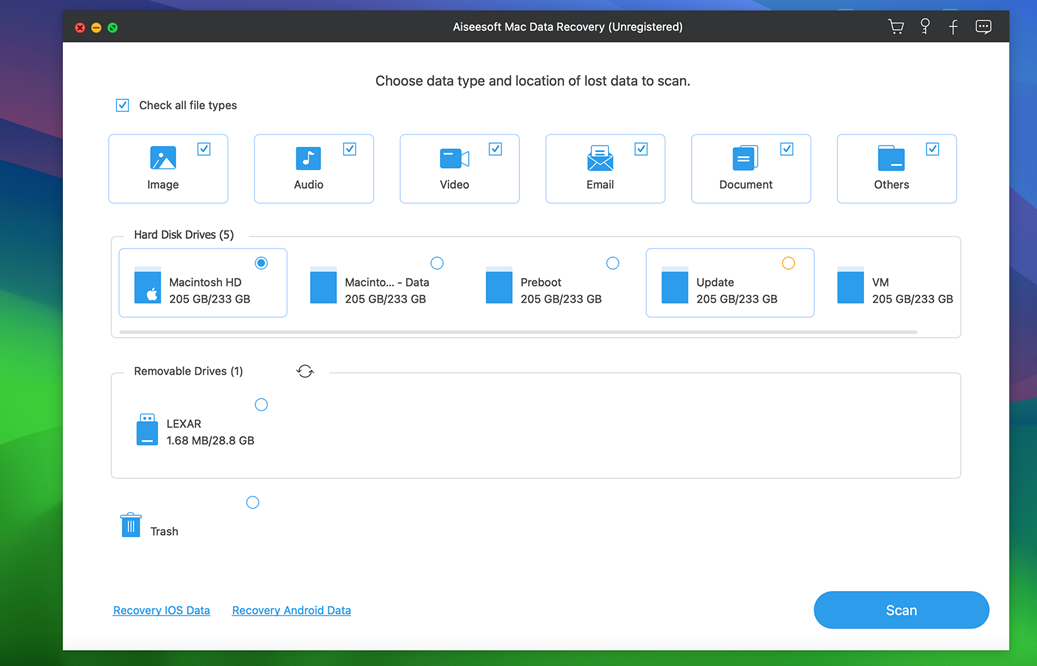1037x666 pixels.
Task: Open the Recovery IOS Data link
Action: point(161,610)
